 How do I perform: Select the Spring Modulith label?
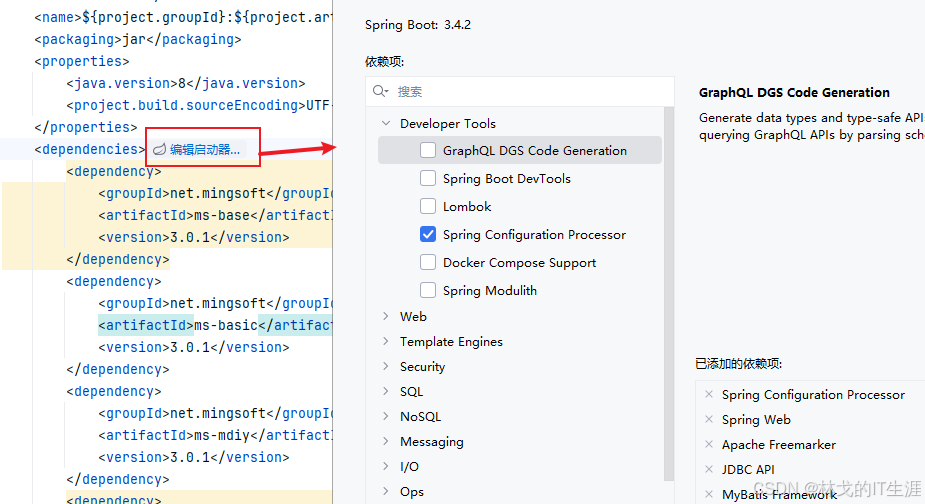tap(490, 290)
